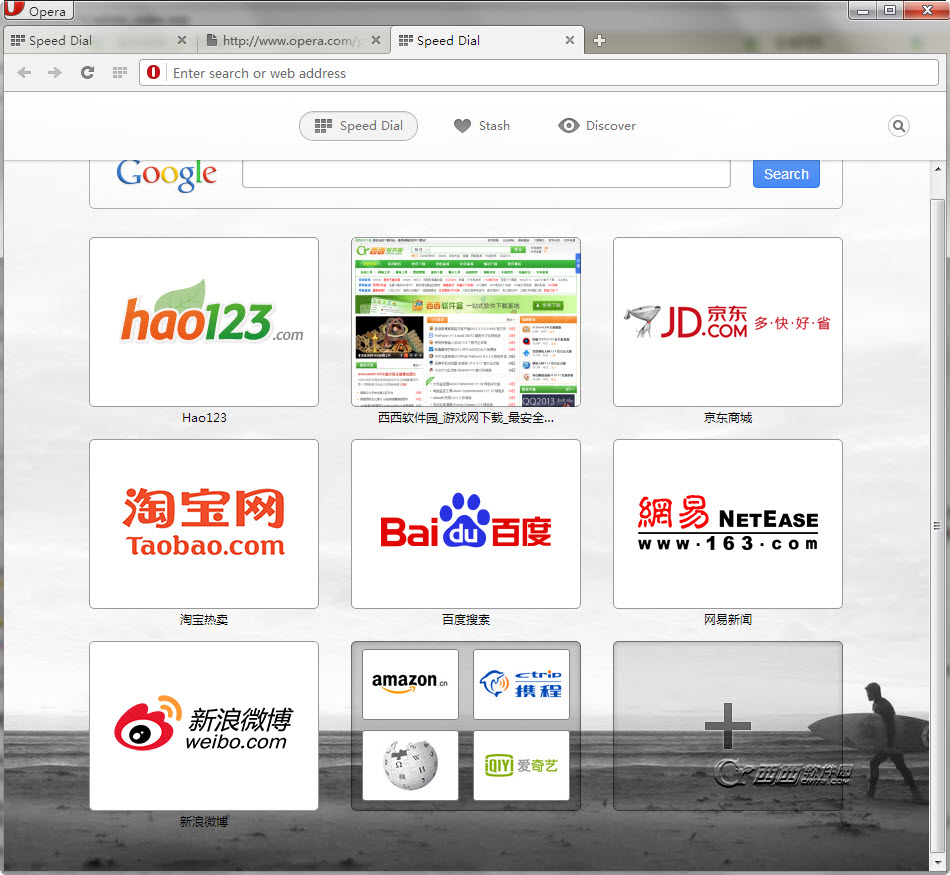Open the Stash view
Viewport: 950px width, 875px height.
pos(482,126)
